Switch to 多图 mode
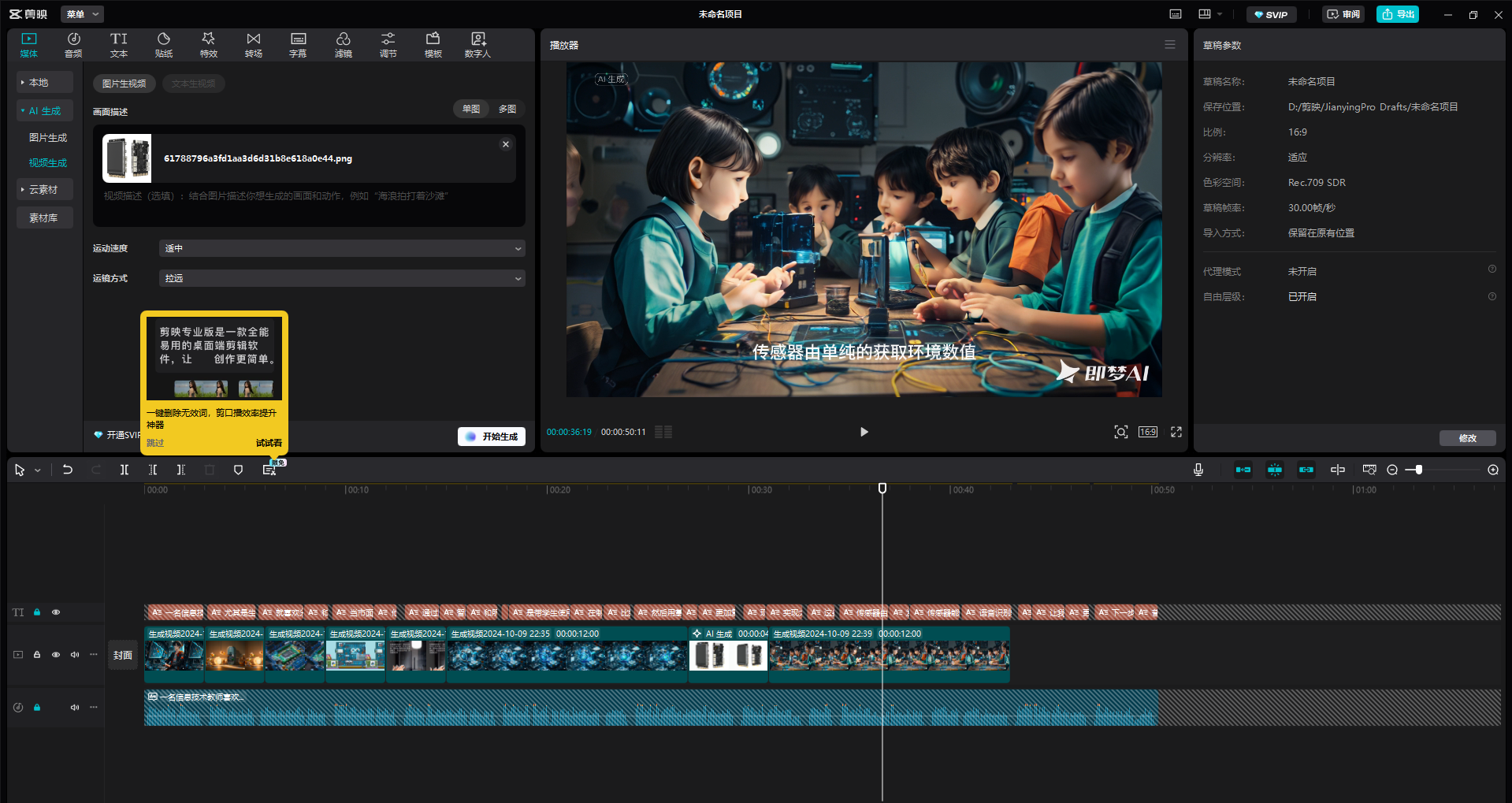The image size is (1512, 803). [x=507, y=109]
